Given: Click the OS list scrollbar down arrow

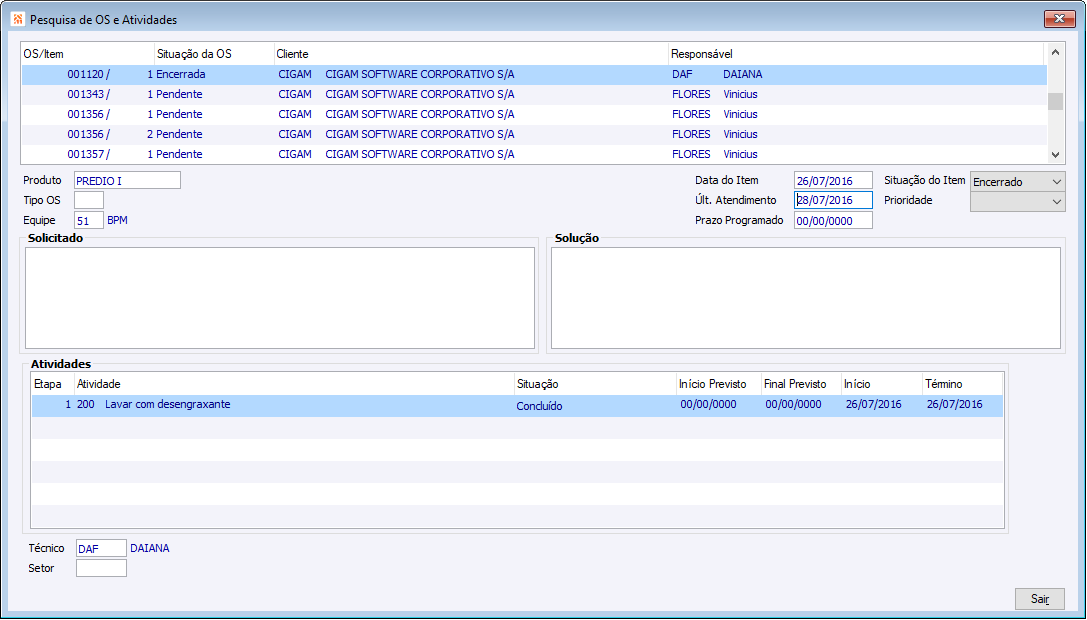Looking at the screenshot, I should pos(1054,155).
